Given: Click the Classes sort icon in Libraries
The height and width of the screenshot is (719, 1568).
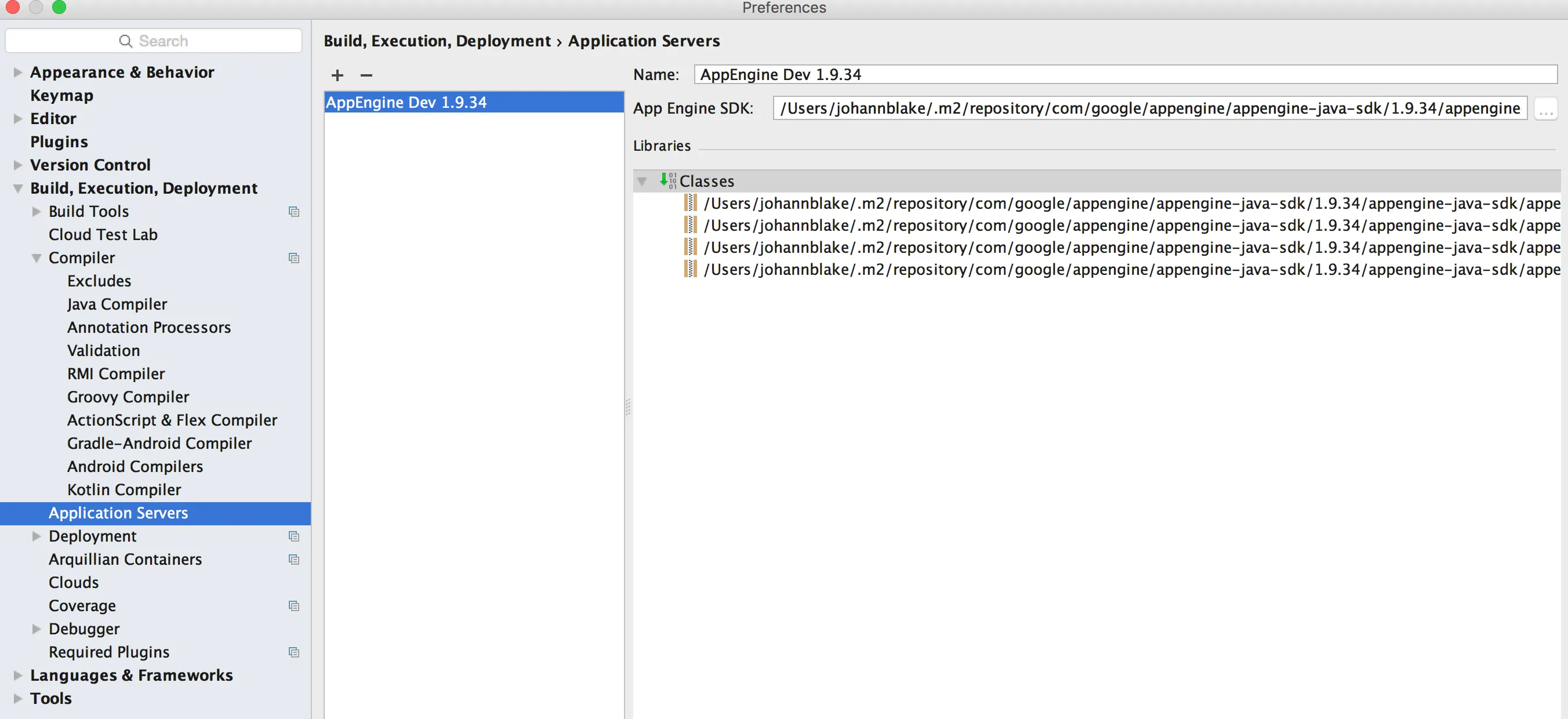Looking at the screenshot, I should (x=668, y=181).
